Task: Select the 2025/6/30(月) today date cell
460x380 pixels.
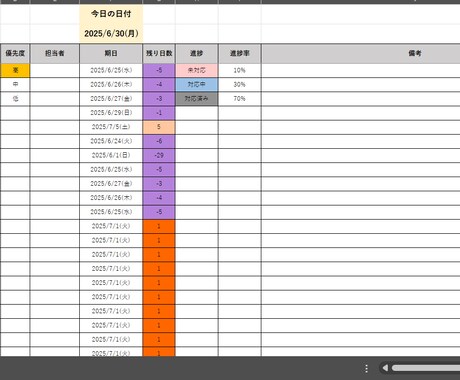Action: tap(111, 33)
